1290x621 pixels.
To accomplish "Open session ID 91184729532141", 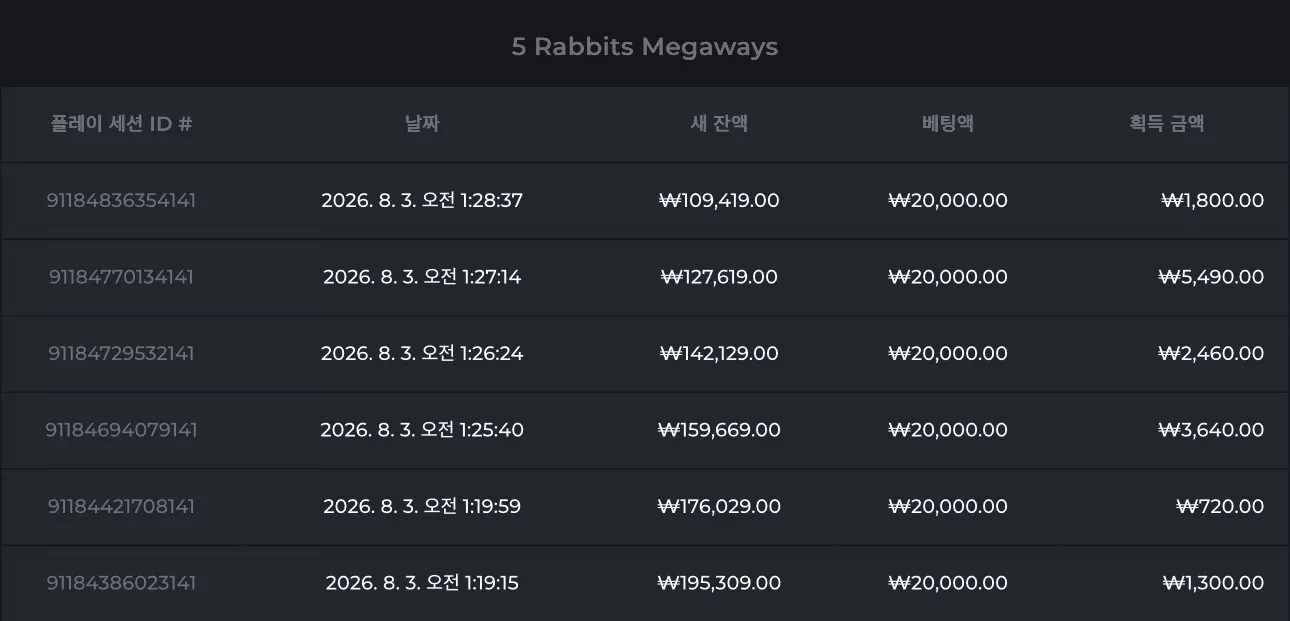I will tap(121, 353).
